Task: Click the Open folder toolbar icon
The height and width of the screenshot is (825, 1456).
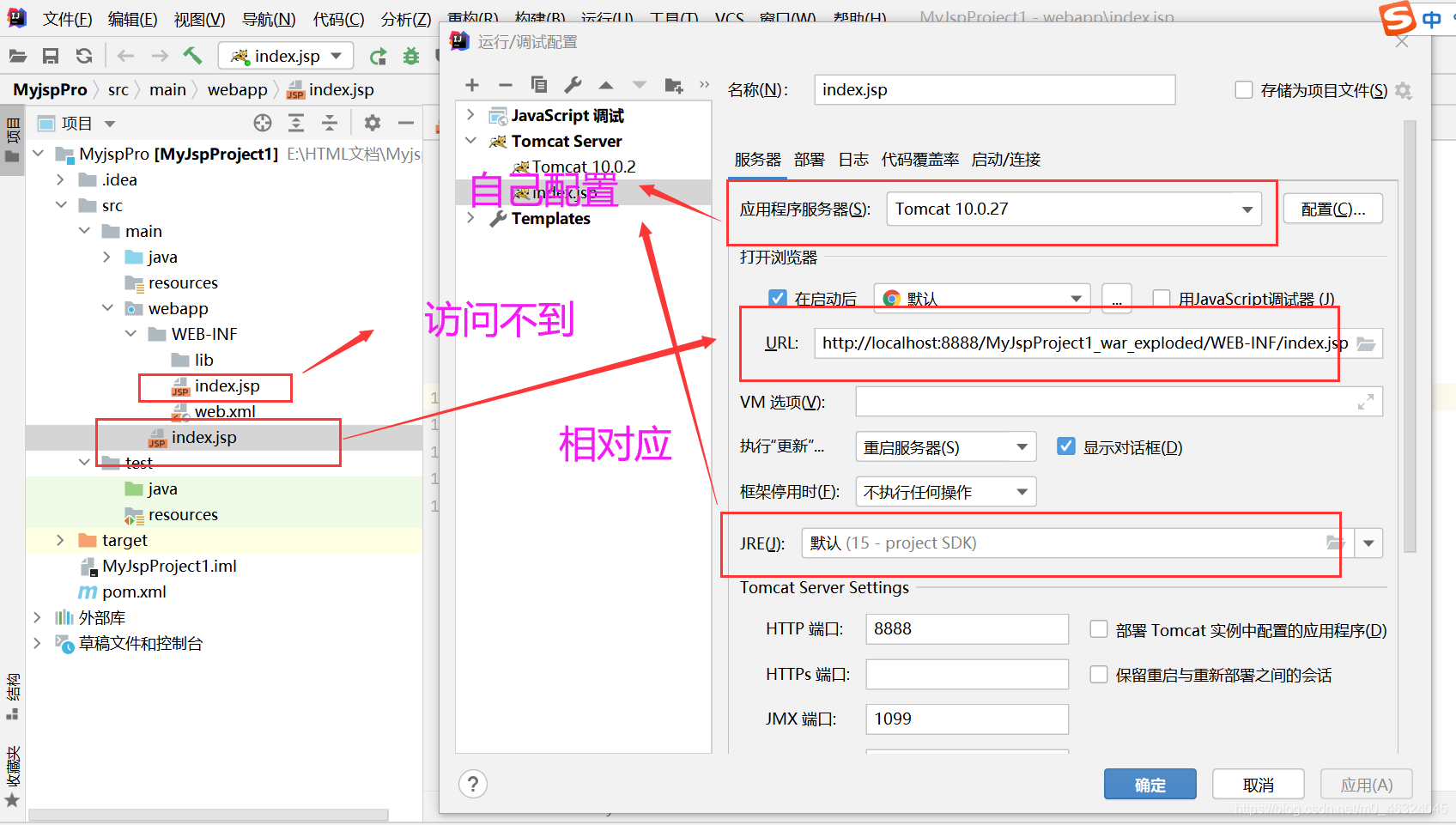Action: coord(17,56)
